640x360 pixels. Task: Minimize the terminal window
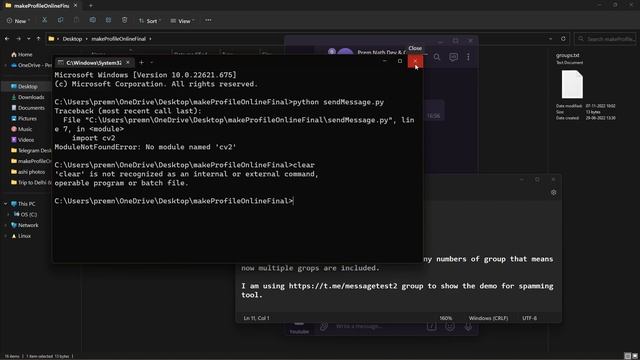[384, 61]
